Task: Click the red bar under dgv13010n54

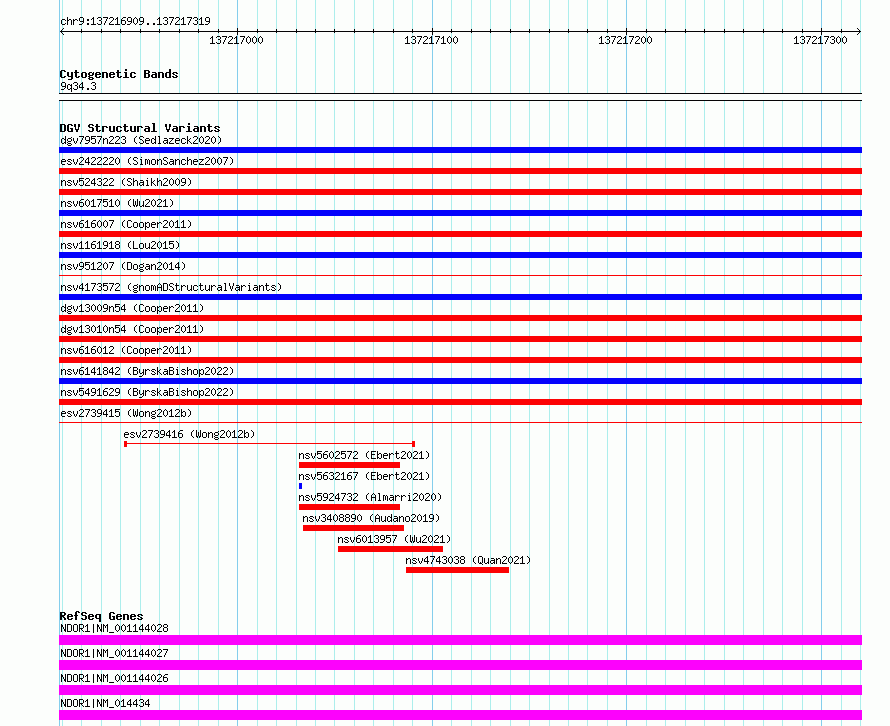Action: coord(460,339)
